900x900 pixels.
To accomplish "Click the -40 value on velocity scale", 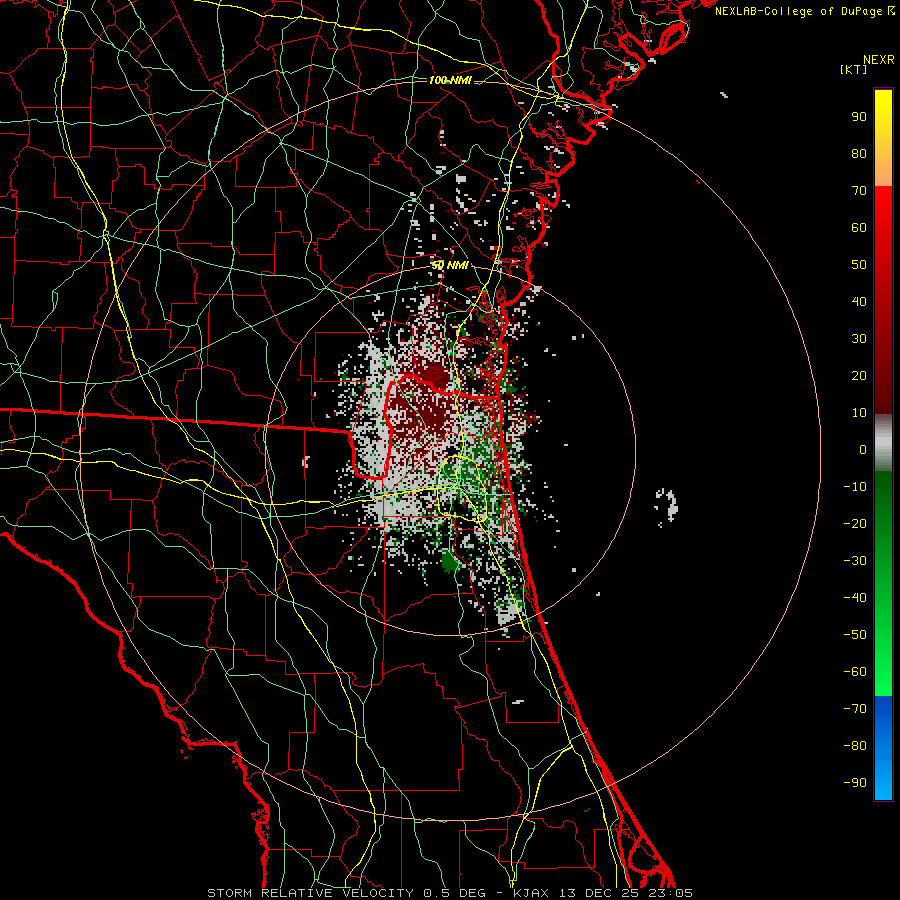I will [855, 598].
